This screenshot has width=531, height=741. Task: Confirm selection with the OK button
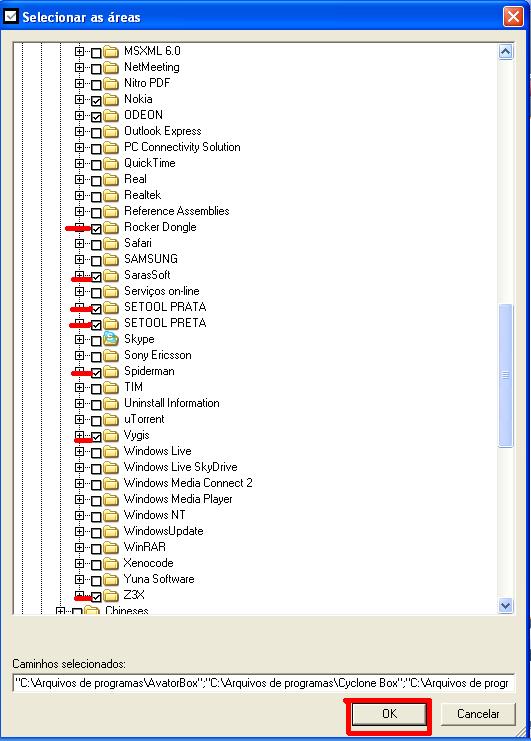(389, 714)
